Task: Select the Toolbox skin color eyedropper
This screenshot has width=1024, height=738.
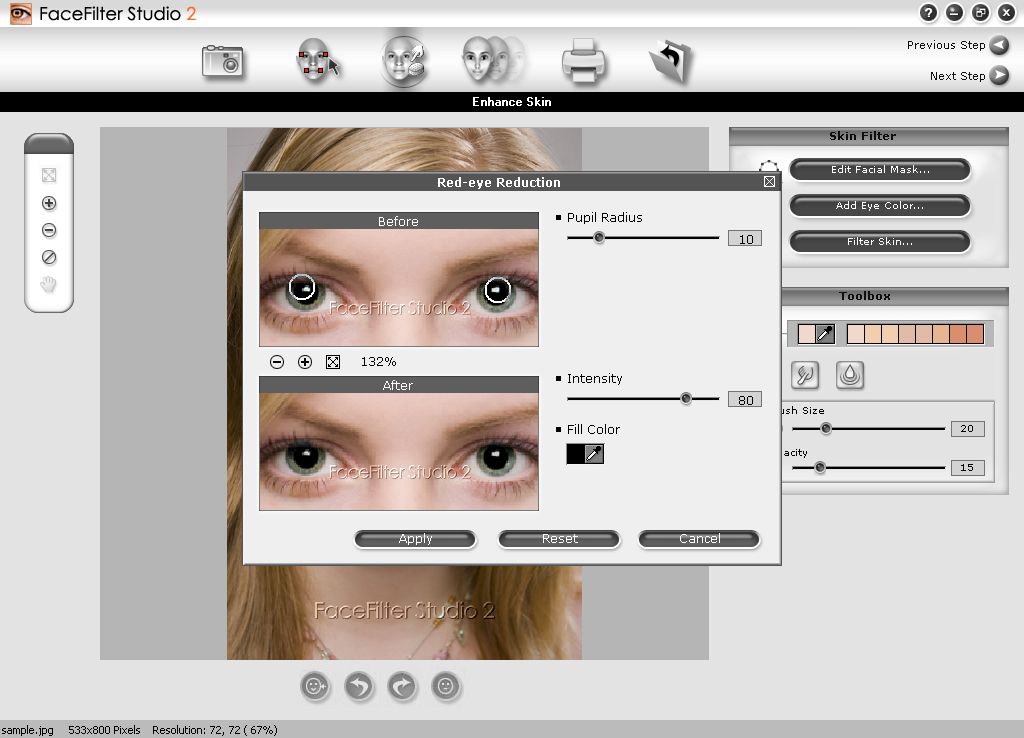Action: (x=825, y=334)
